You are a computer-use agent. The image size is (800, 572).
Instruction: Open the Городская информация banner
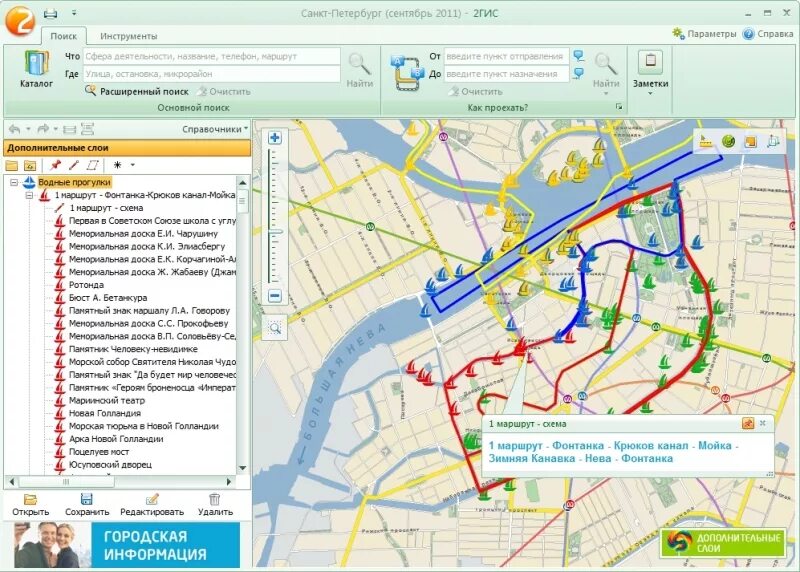pyautogui.click(x=127, y=545)
